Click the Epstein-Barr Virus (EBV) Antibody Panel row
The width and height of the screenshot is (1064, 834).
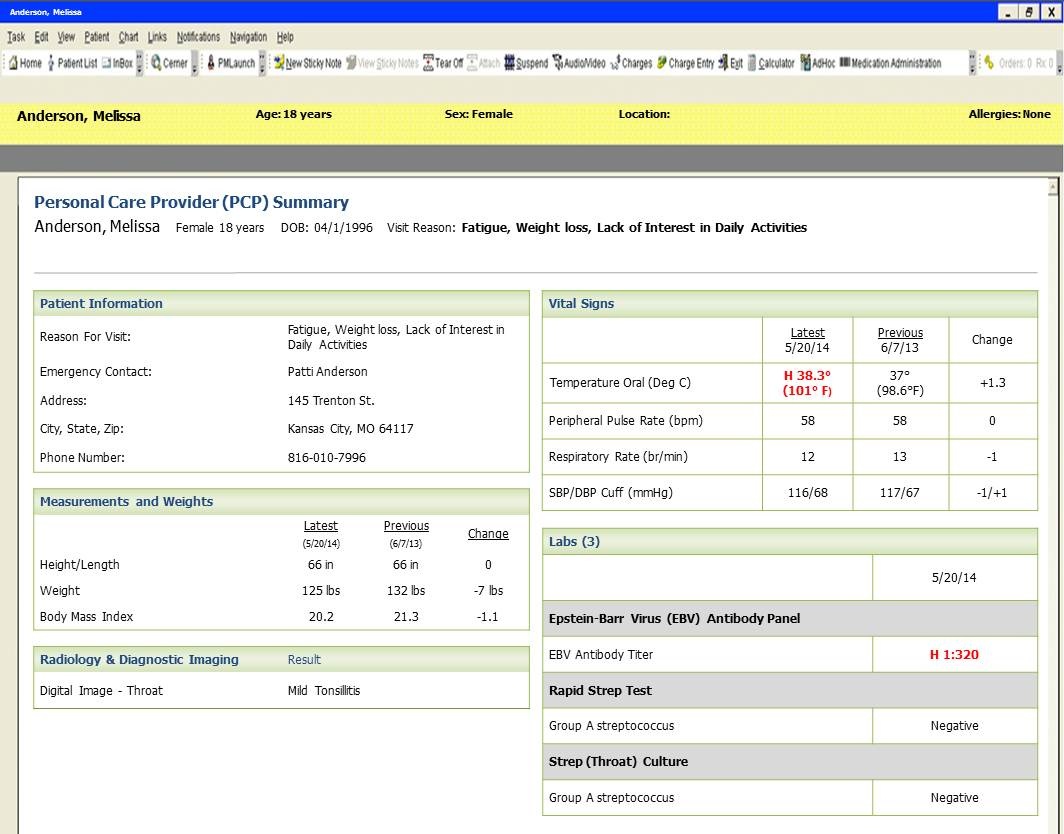click(790, 619)
